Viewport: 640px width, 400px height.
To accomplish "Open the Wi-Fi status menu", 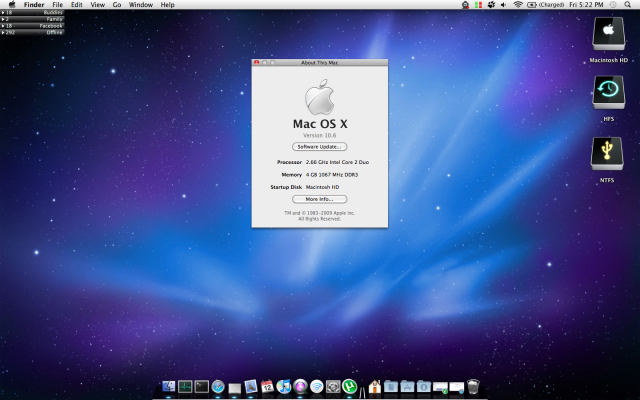I will [x=518, y=4].
